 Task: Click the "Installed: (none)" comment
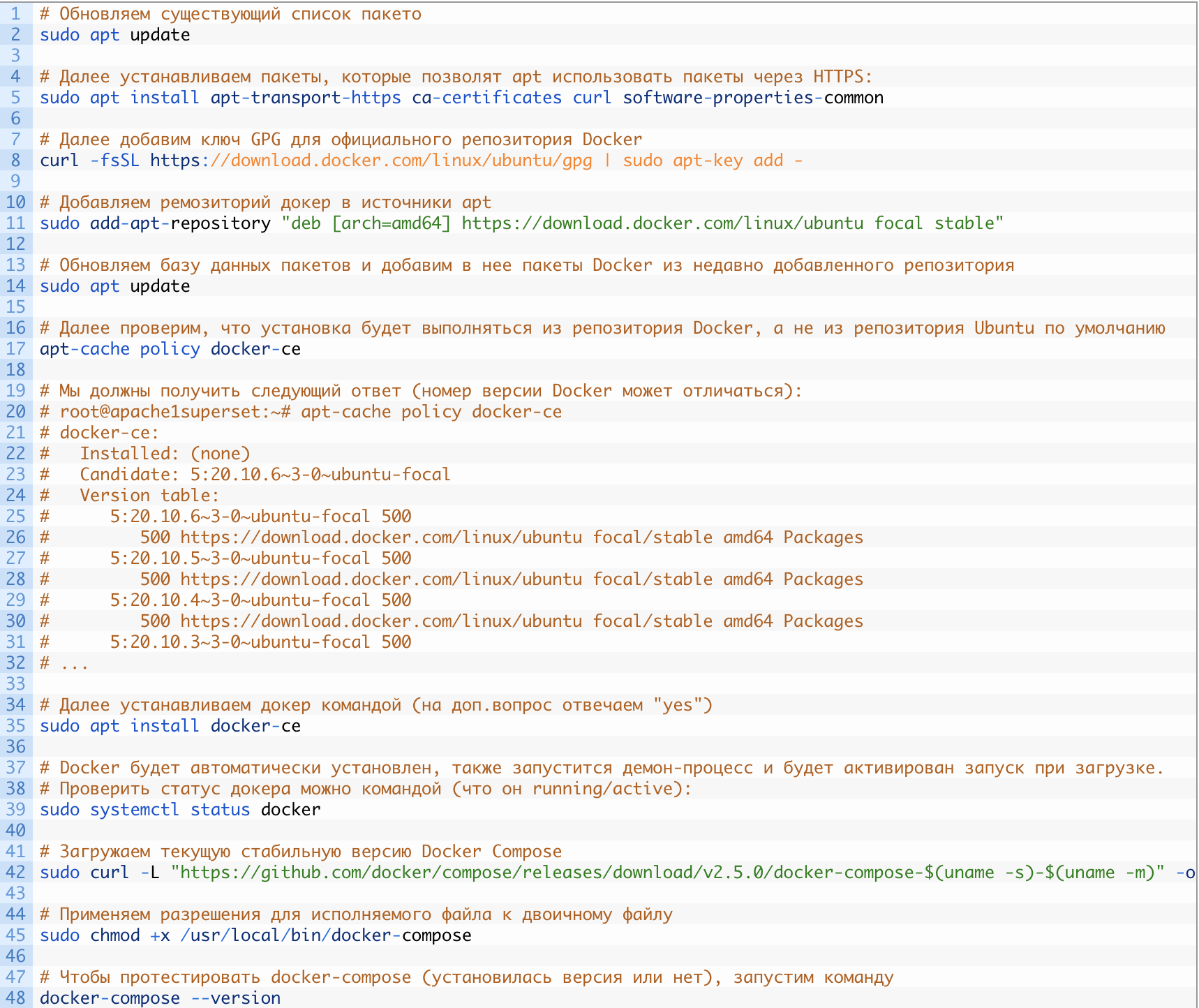pos(165,454)
